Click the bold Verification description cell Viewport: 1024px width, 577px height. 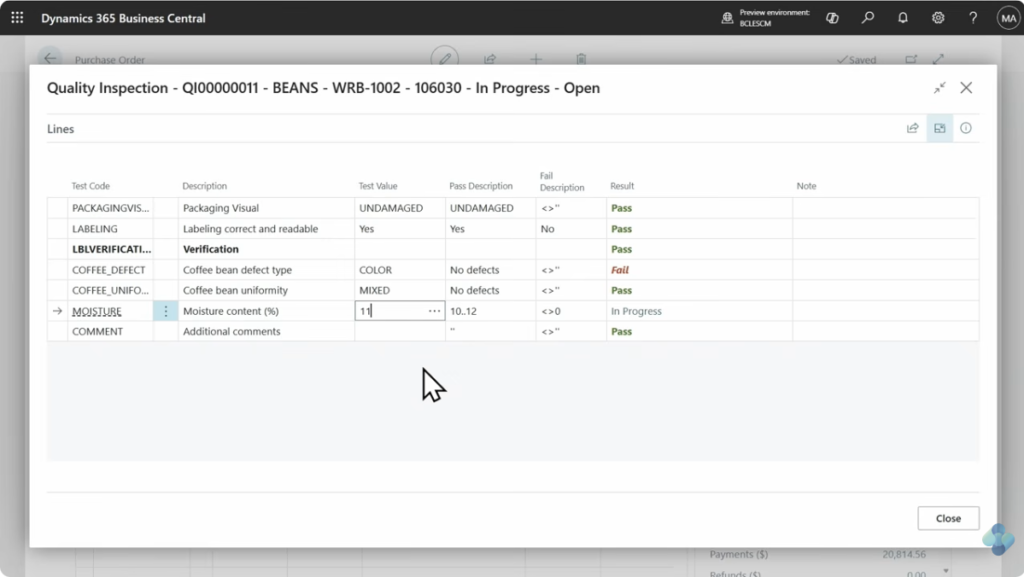266,249
